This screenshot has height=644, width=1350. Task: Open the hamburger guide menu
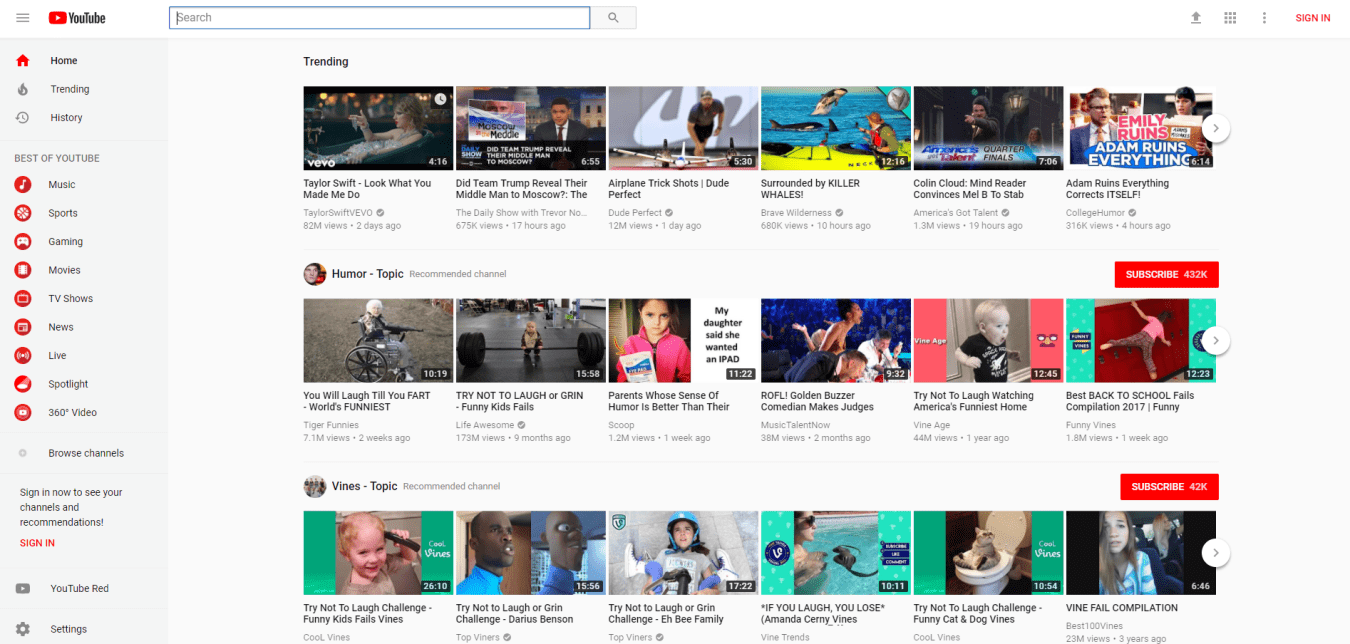[x=23, y=18]
